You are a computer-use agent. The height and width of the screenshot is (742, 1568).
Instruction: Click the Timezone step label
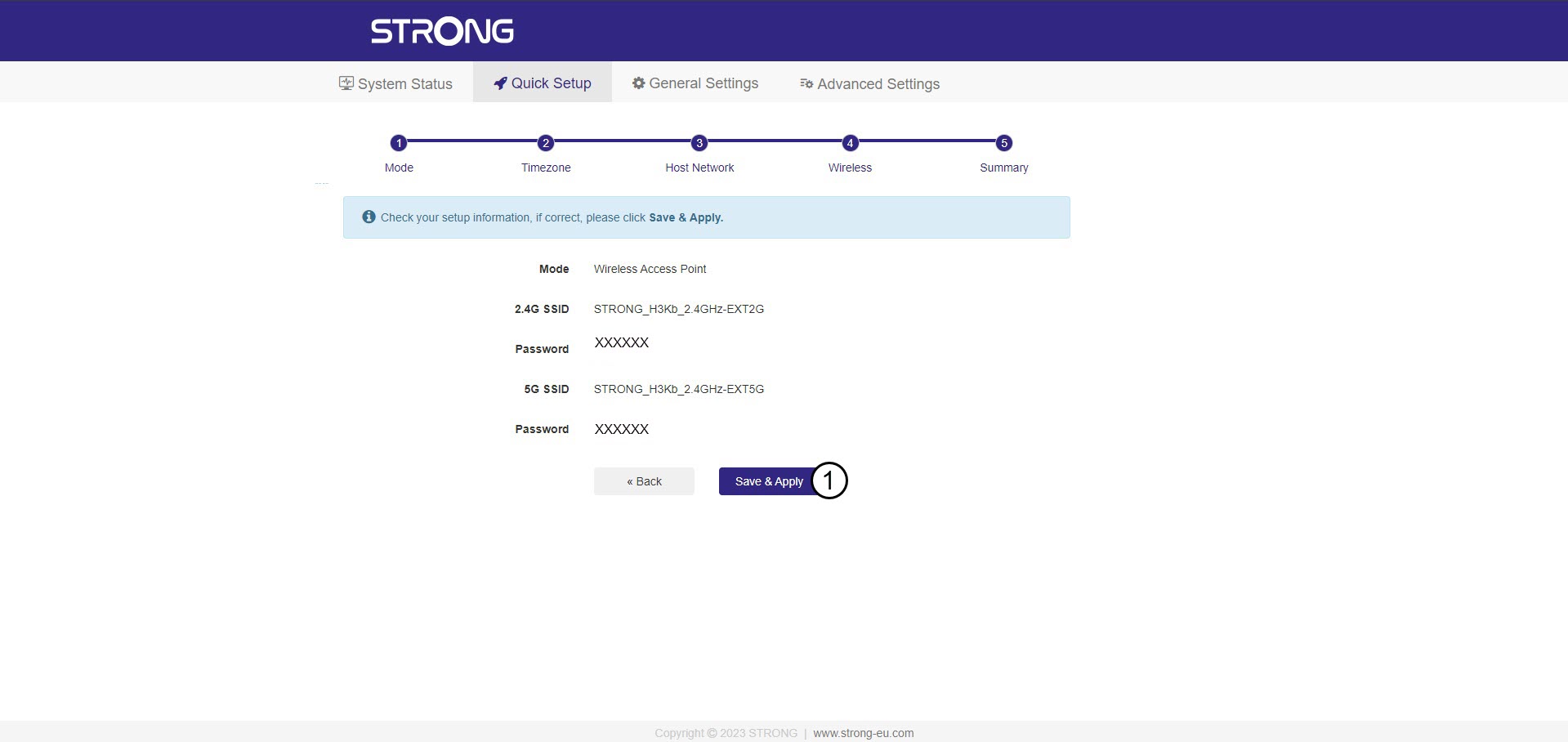[546, 168]
